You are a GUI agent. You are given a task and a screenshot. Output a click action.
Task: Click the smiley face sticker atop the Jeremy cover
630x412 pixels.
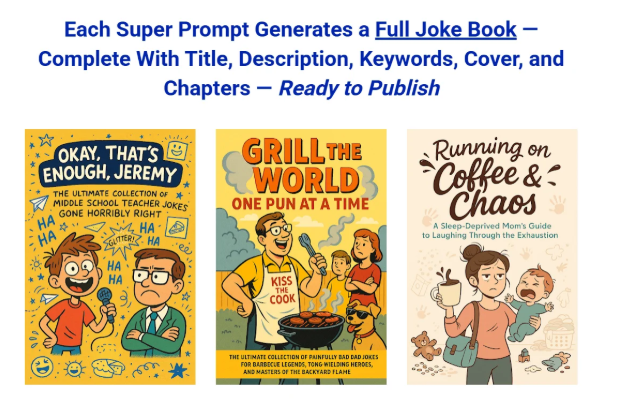point(177,150)
